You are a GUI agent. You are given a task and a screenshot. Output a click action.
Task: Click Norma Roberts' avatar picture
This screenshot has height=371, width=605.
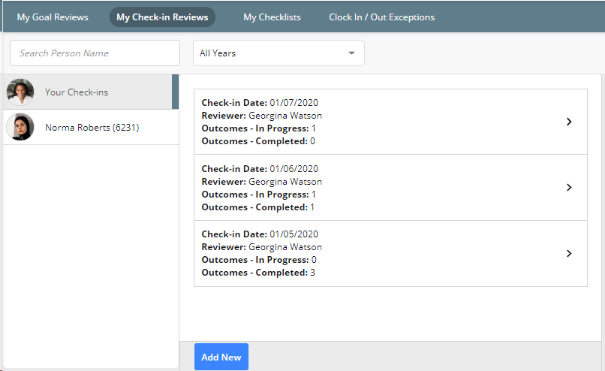(20, 127)
